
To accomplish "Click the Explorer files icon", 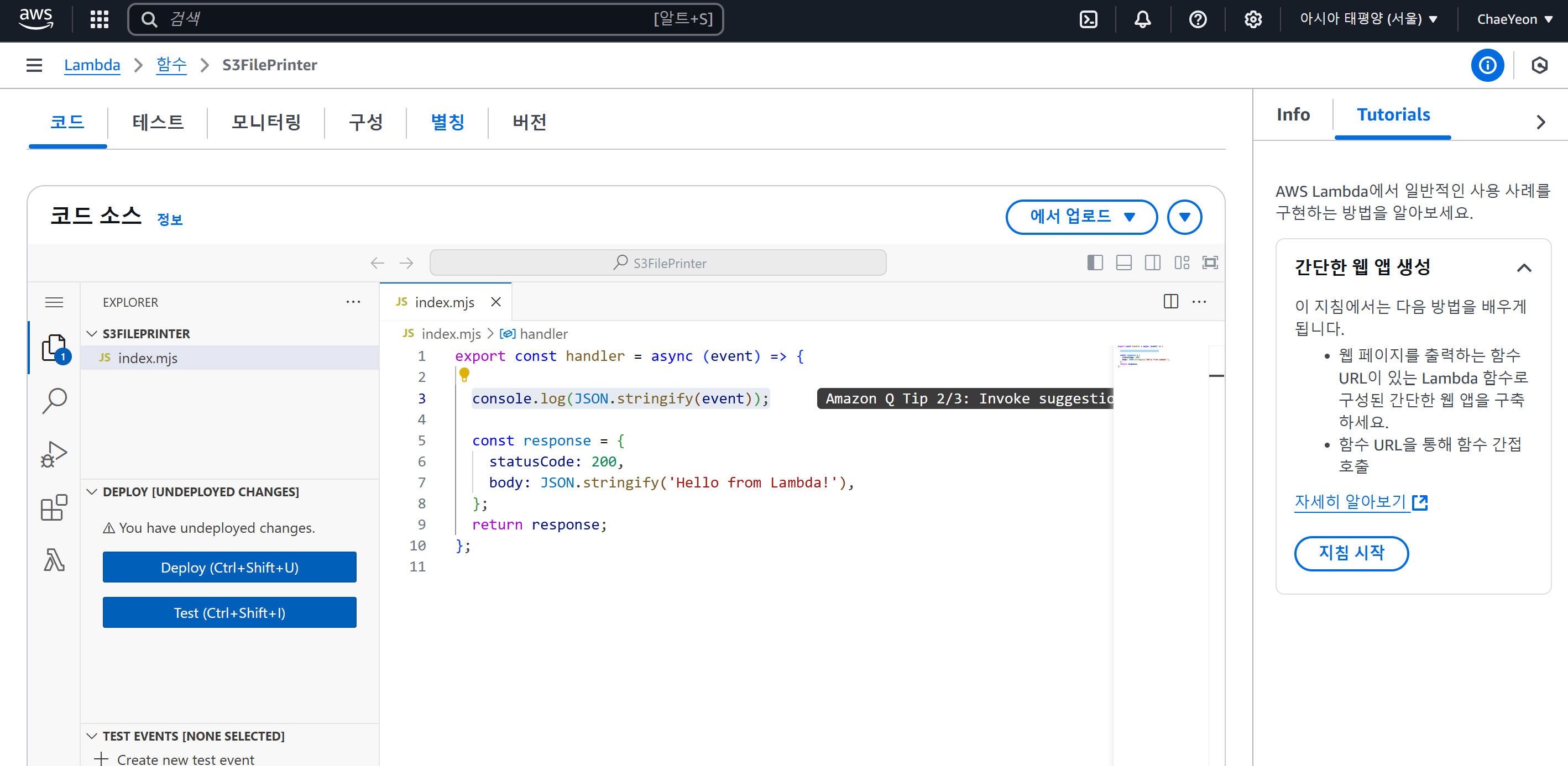I will tap(54, 348).
